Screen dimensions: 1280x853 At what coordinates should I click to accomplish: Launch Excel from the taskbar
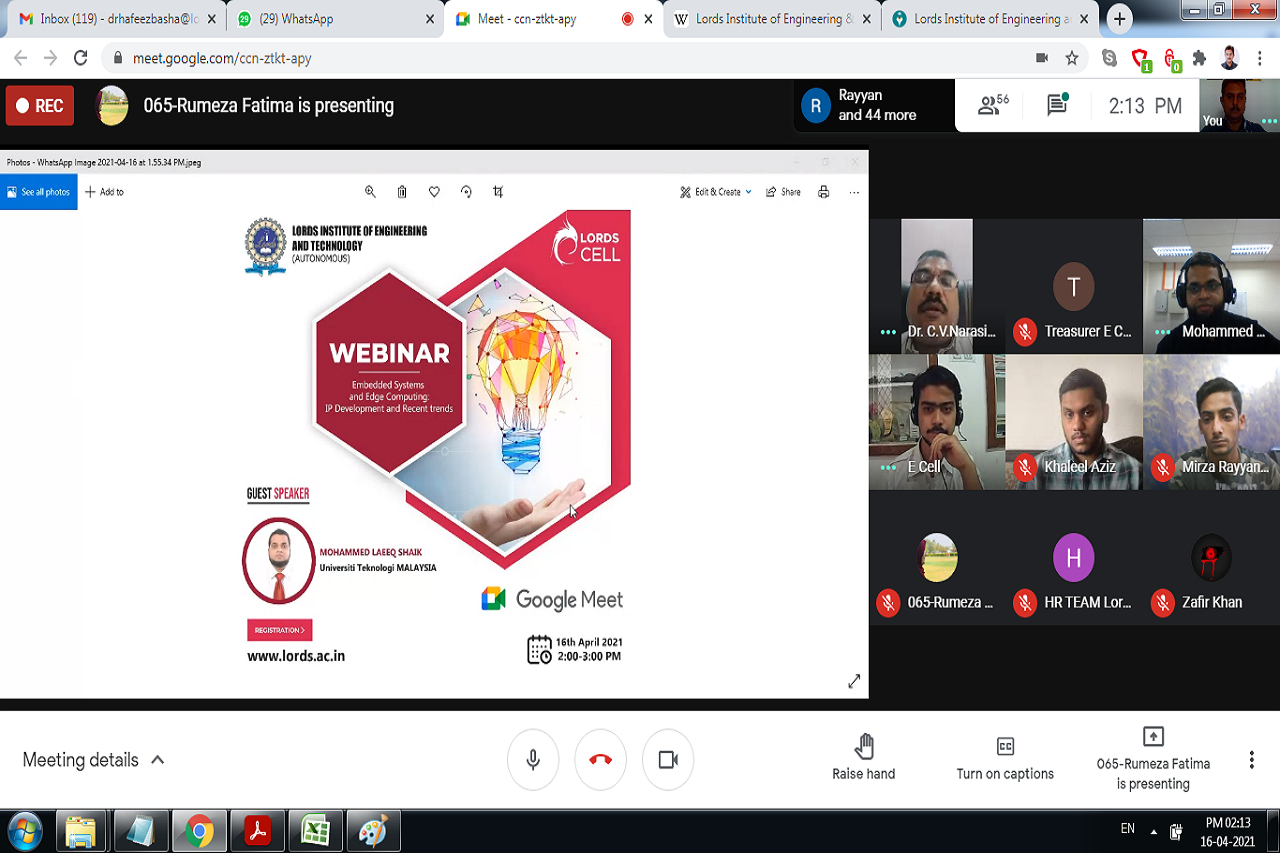click(x=315, y=831)
